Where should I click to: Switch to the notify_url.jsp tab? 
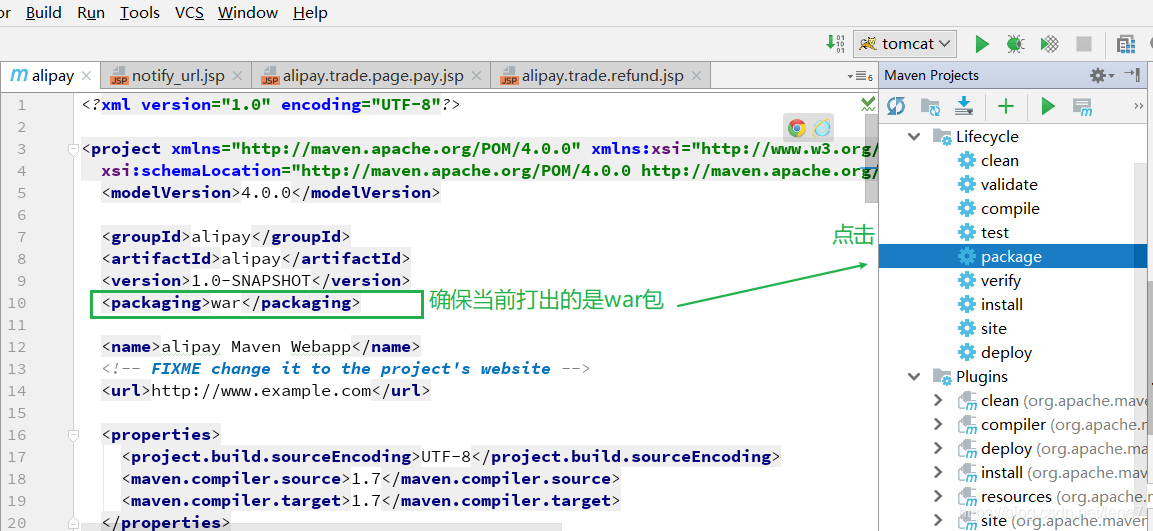click(x=177, y=76)
